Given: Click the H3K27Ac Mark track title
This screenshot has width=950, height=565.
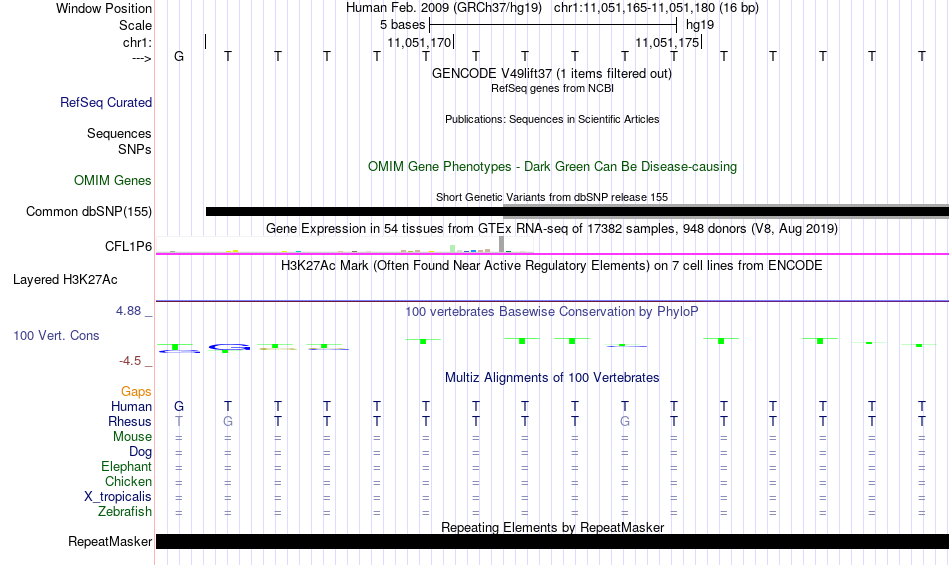Looking at the screenshot, I should 552,265.
